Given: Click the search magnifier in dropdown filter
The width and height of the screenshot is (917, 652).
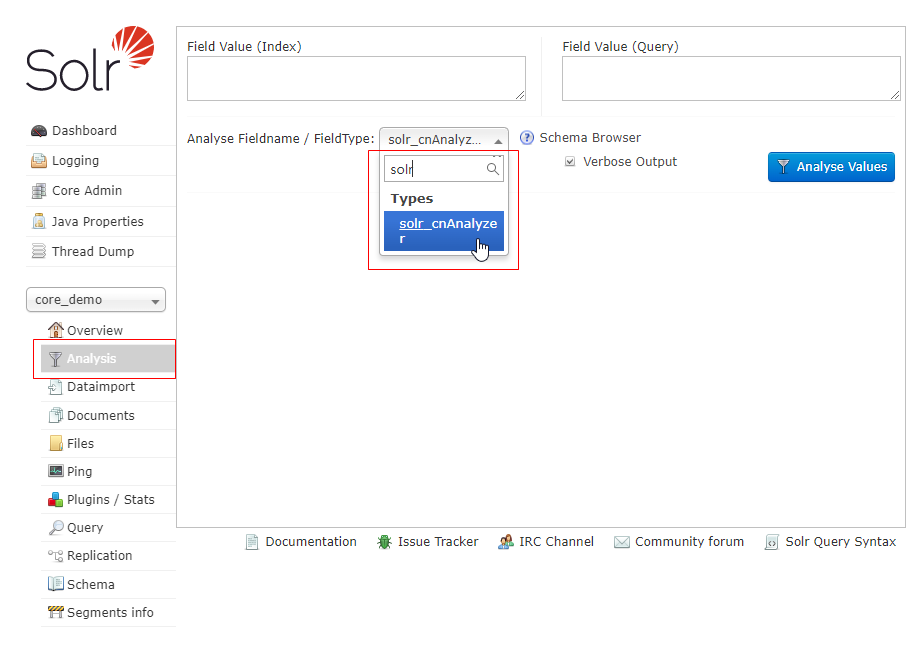Looking at the screenshot, I should 493,169.
